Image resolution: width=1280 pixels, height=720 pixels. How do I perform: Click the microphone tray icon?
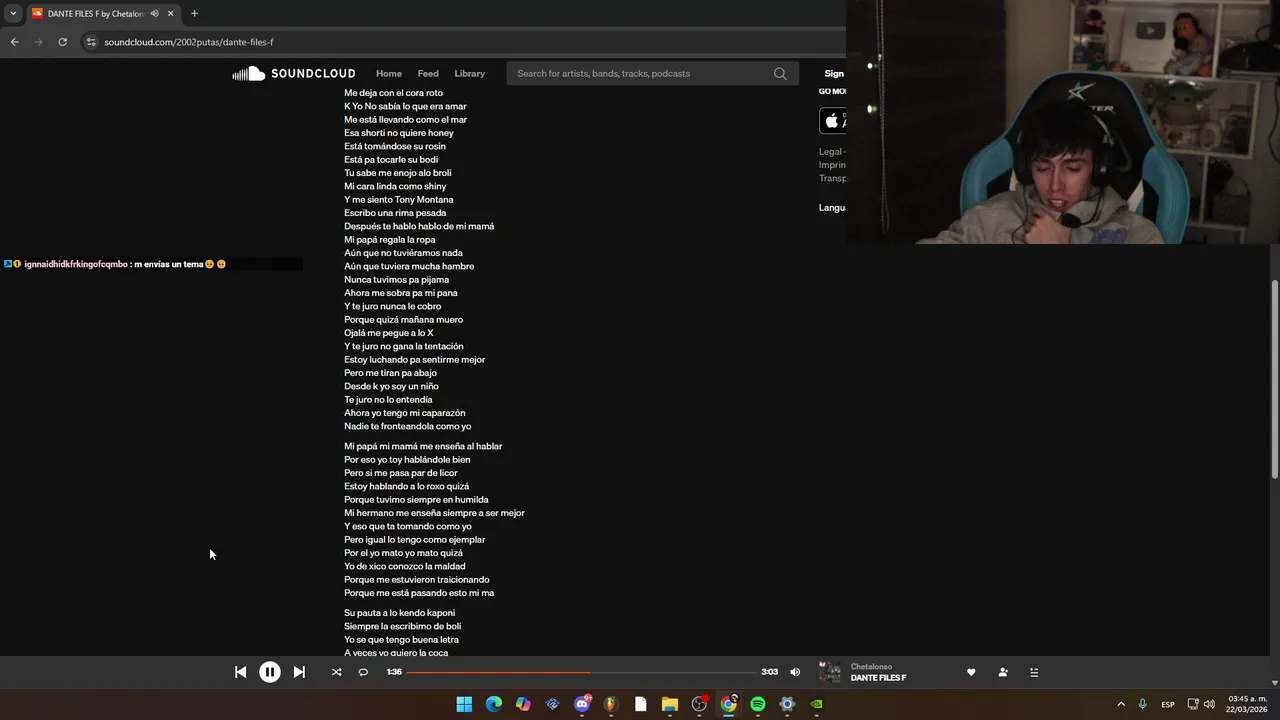point(1143,704)
